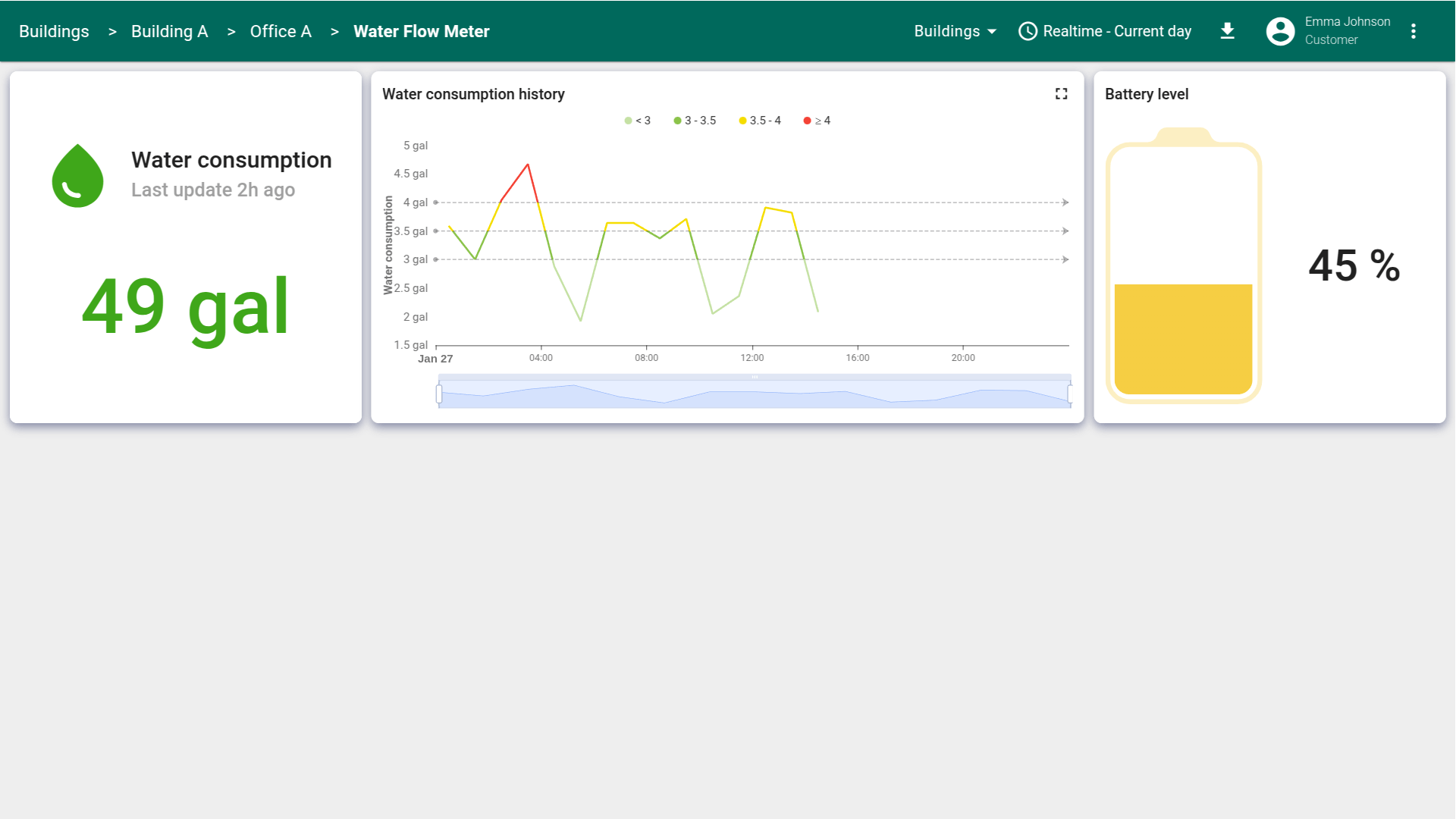This screenshot has height=819, width=1456.
Task: Click the green water drop icon
Action: click(77, 176)
